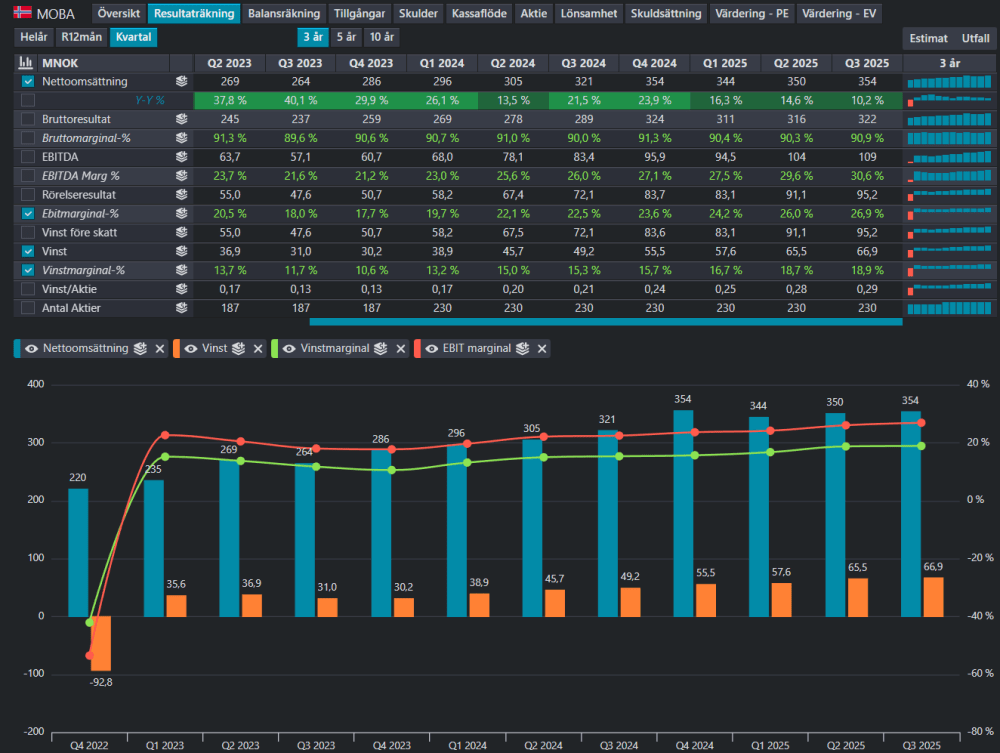The image size is (1000, 753).
Task: Enable the Y-Y % row checkbox
Action: [28, 100]
